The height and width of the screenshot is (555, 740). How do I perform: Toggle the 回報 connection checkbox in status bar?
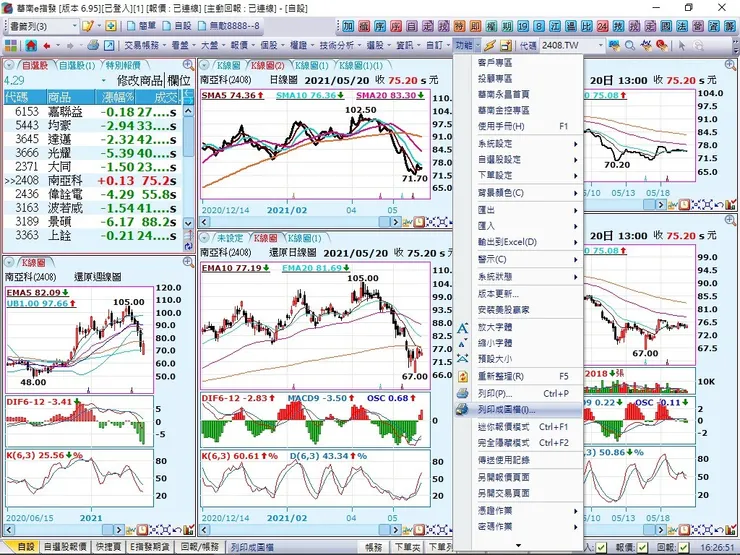[x=683, y=547]
